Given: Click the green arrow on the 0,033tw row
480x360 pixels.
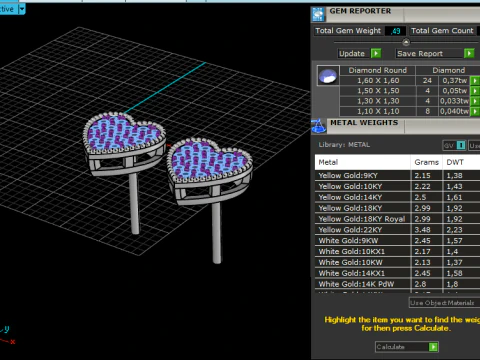Looking at the screenshot, I should 475,101.
